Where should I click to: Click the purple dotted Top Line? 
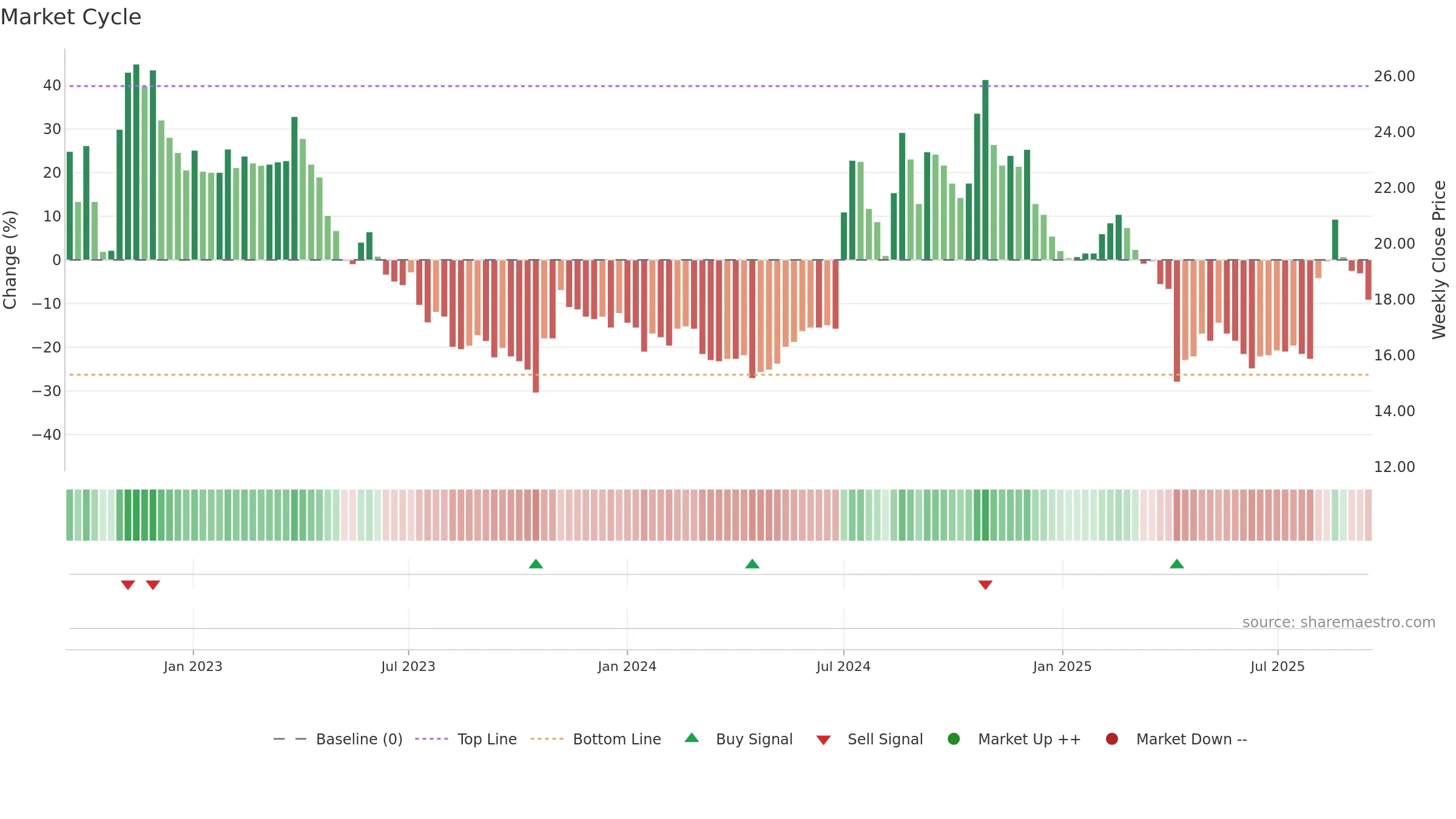(x=719, y=86)
